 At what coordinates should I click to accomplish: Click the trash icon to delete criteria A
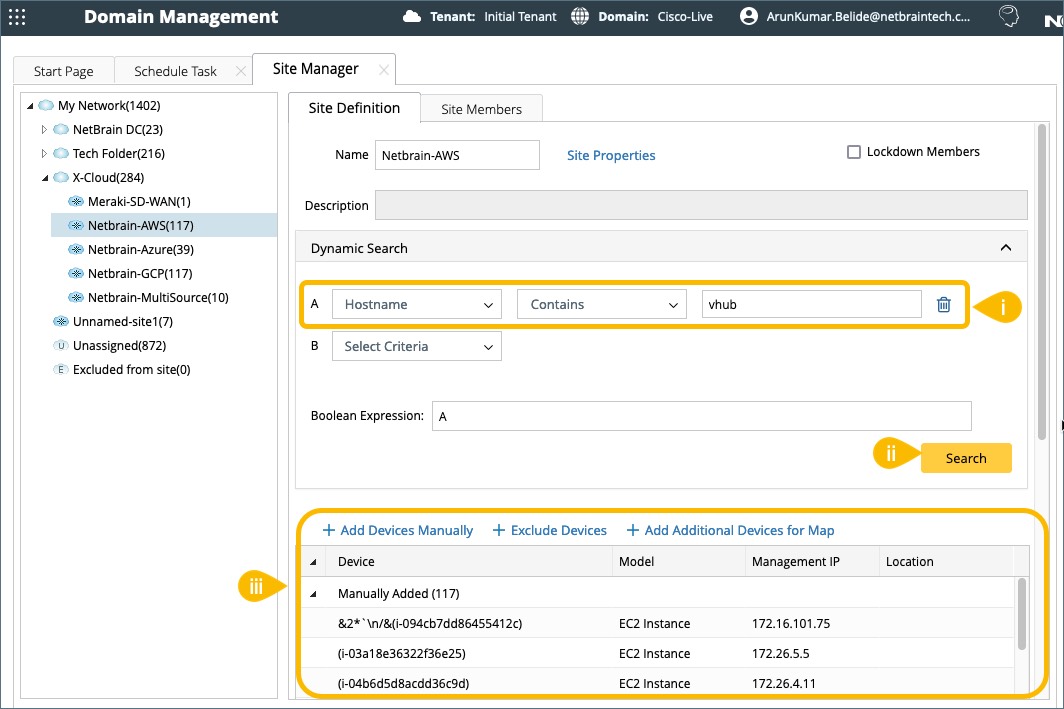tap(943, 305)
